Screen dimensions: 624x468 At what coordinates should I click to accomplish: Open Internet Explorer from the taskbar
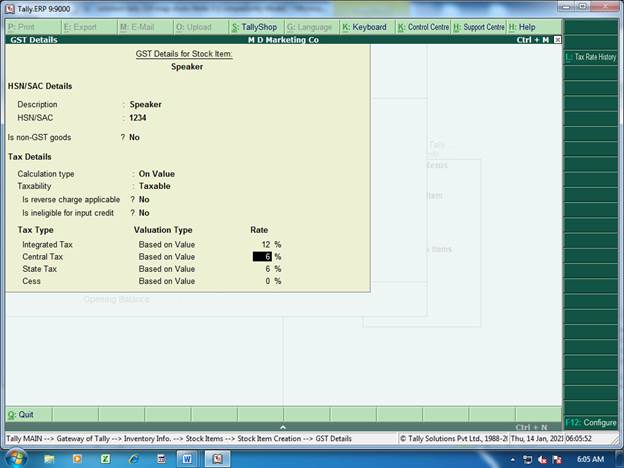(x=133, y=459)
